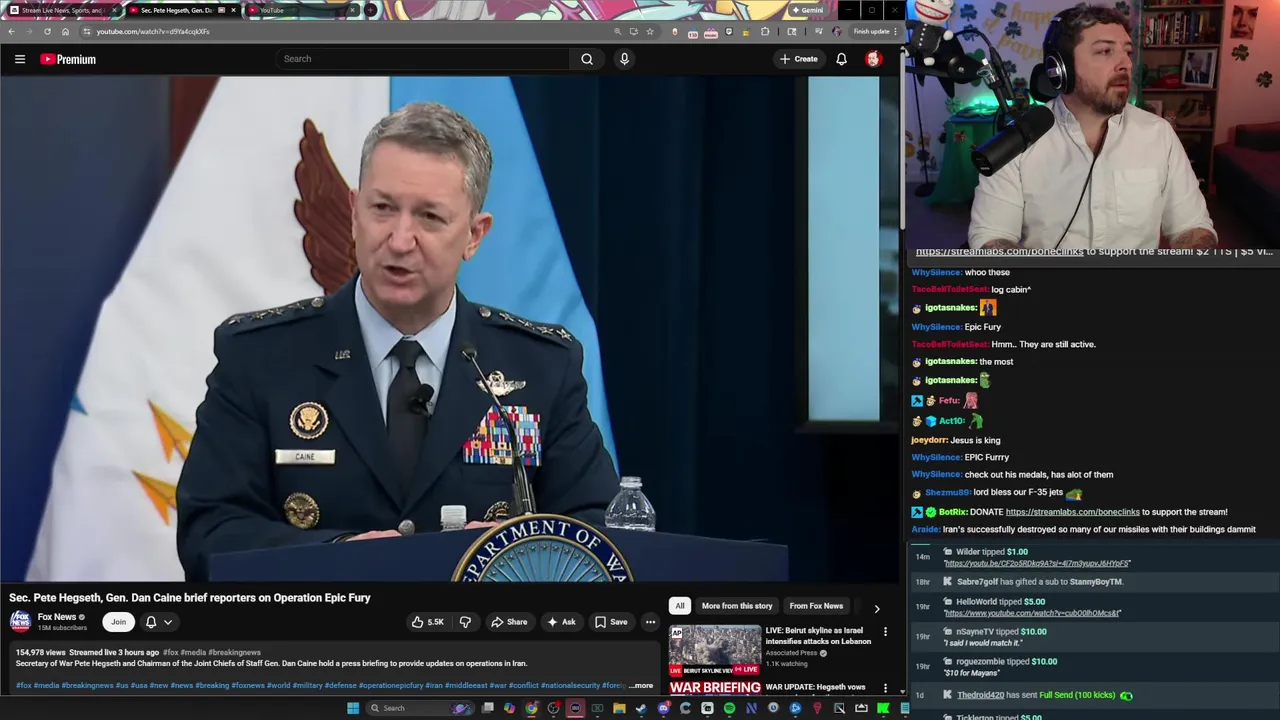Screen dimensions: 1280x720
Task: Open Spotify from the taskbar
Action: click(729, 708)
